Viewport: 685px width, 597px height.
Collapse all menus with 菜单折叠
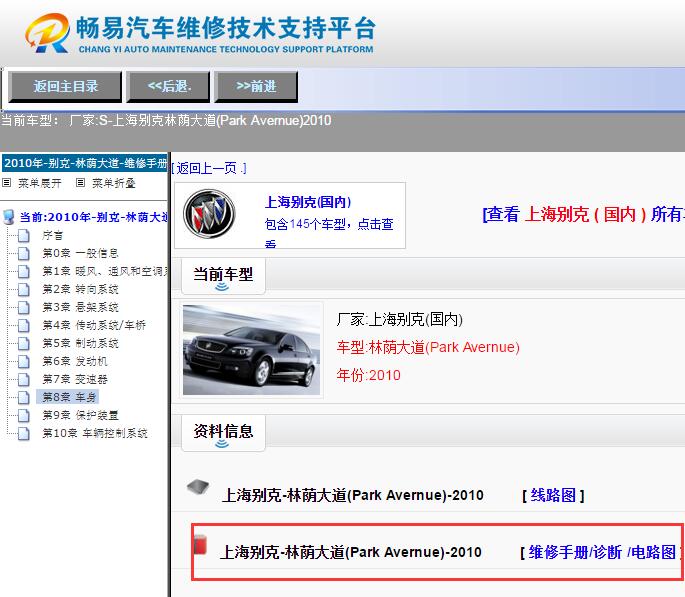tap(114, 183)
